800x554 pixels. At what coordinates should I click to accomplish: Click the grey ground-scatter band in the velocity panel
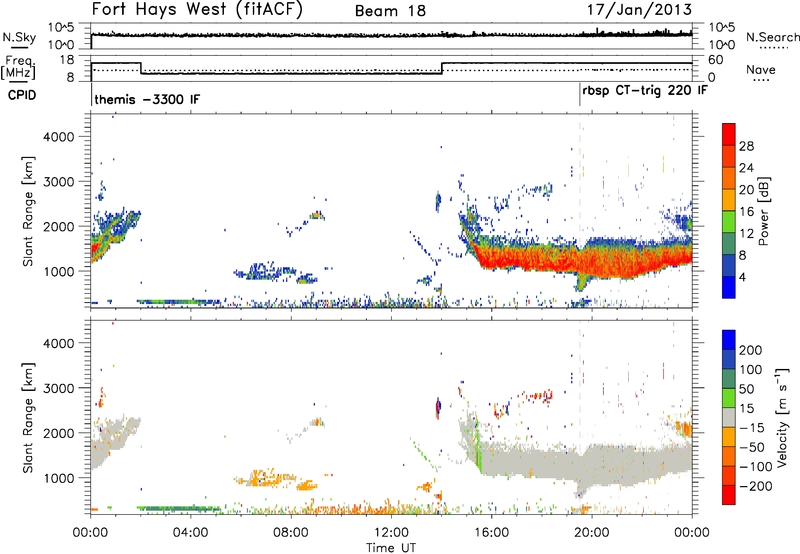pyautogui.click(x=587, y=464)
